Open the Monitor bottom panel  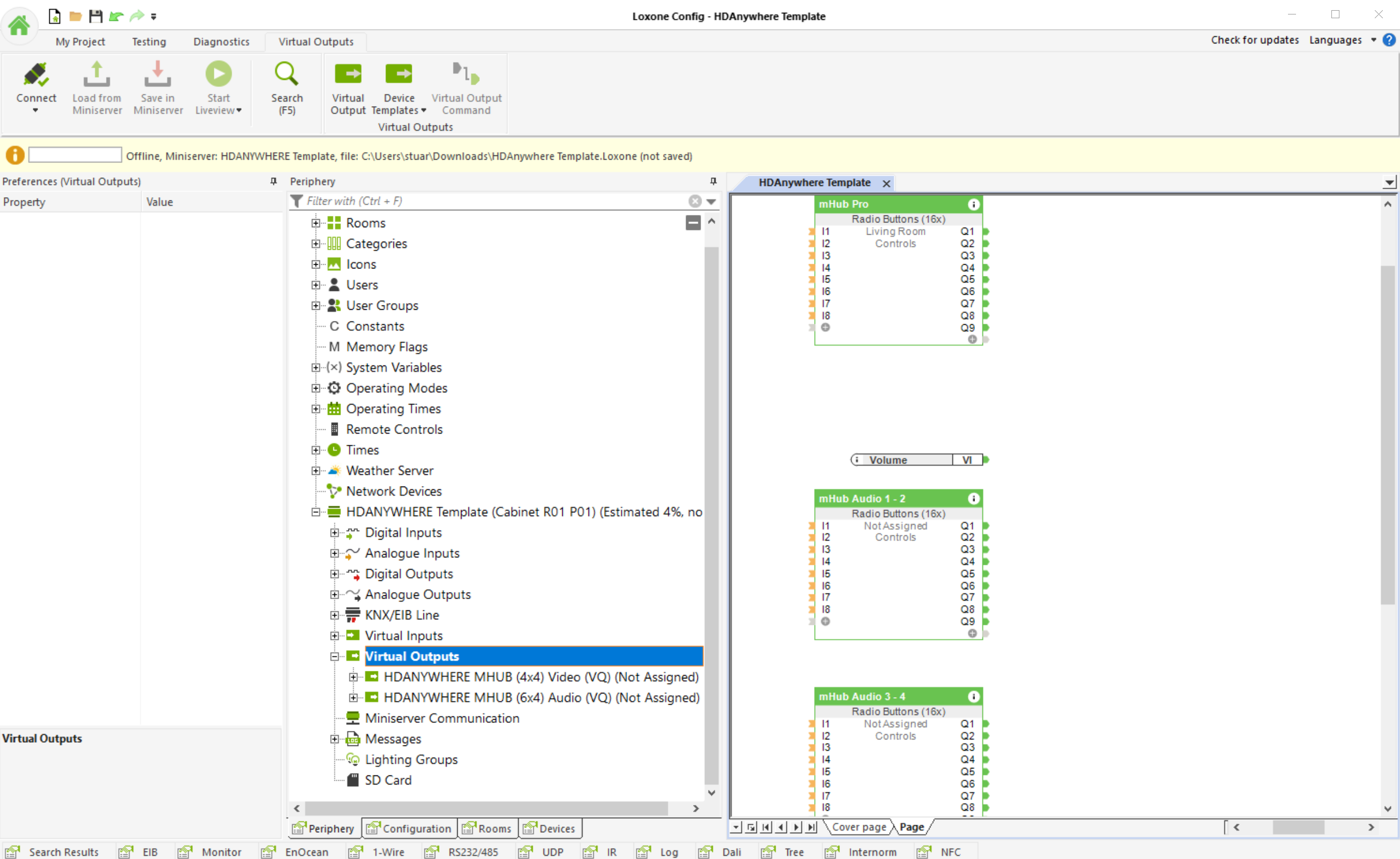209,851
